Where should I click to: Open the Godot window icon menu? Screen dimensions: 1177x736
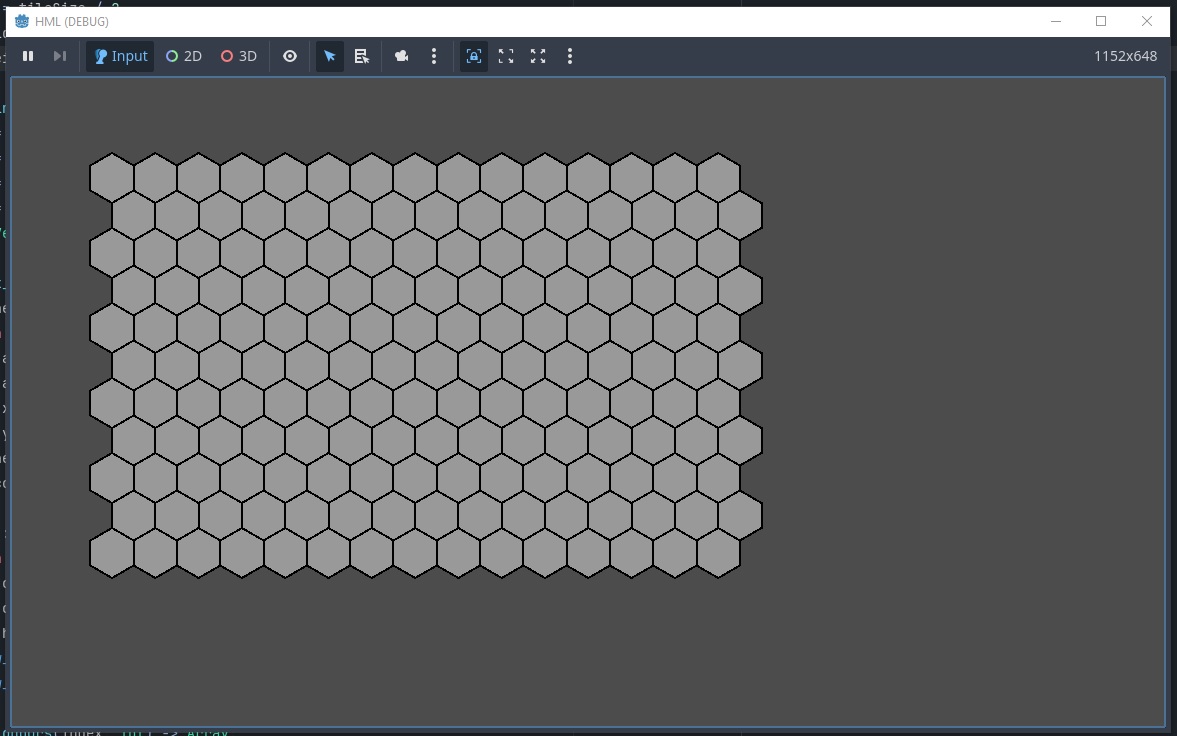[x=22, y=22]
